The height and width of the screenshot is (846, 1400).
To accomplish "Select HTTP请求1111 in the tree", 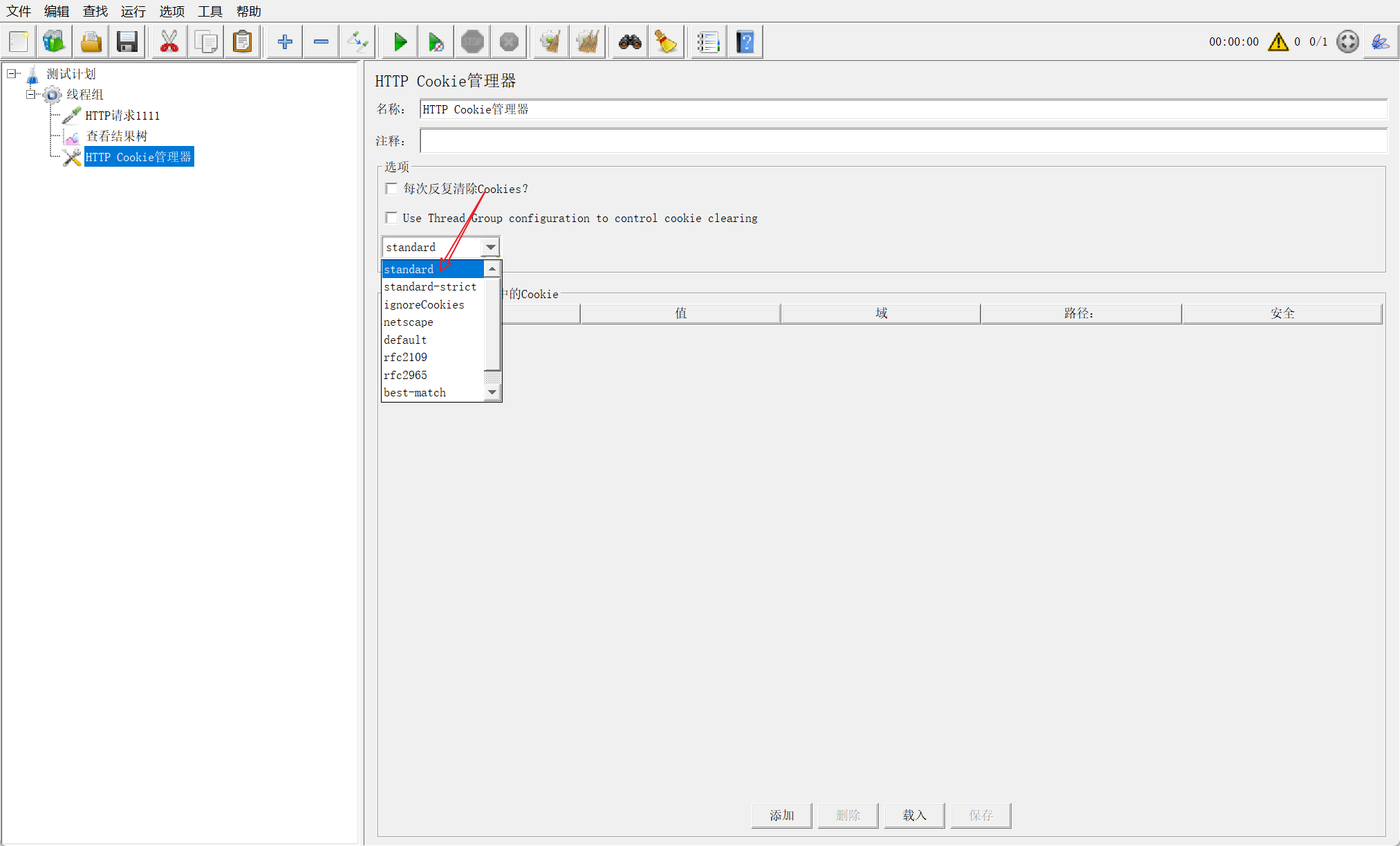I will pyautogui.click(x=122, y=116).
